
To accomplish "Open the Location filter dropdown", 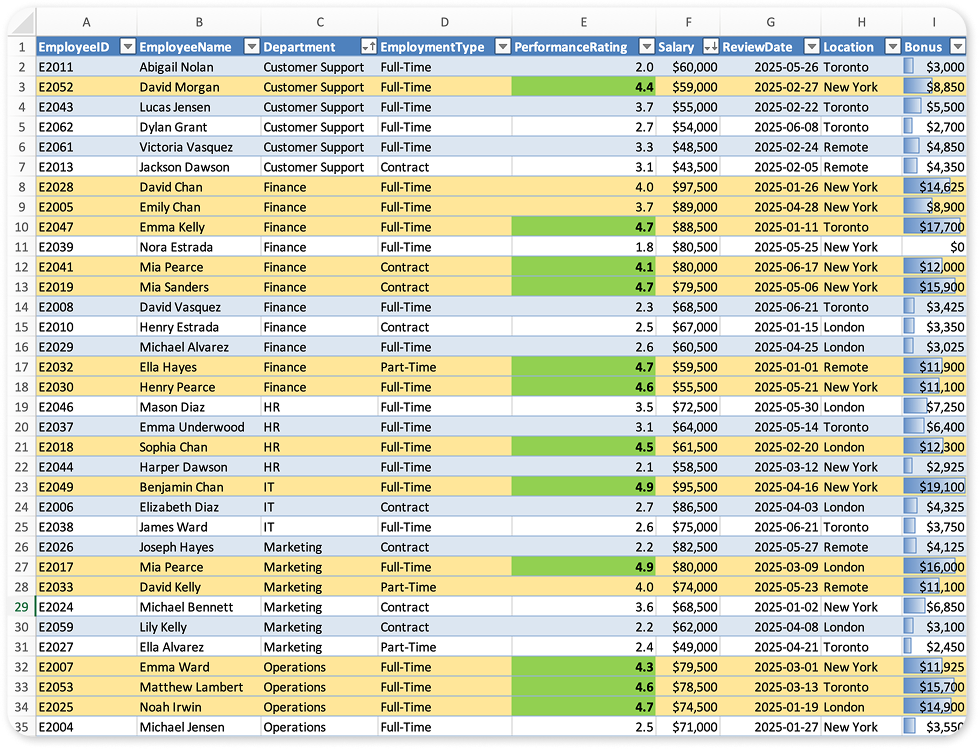I will click(893, 47).
